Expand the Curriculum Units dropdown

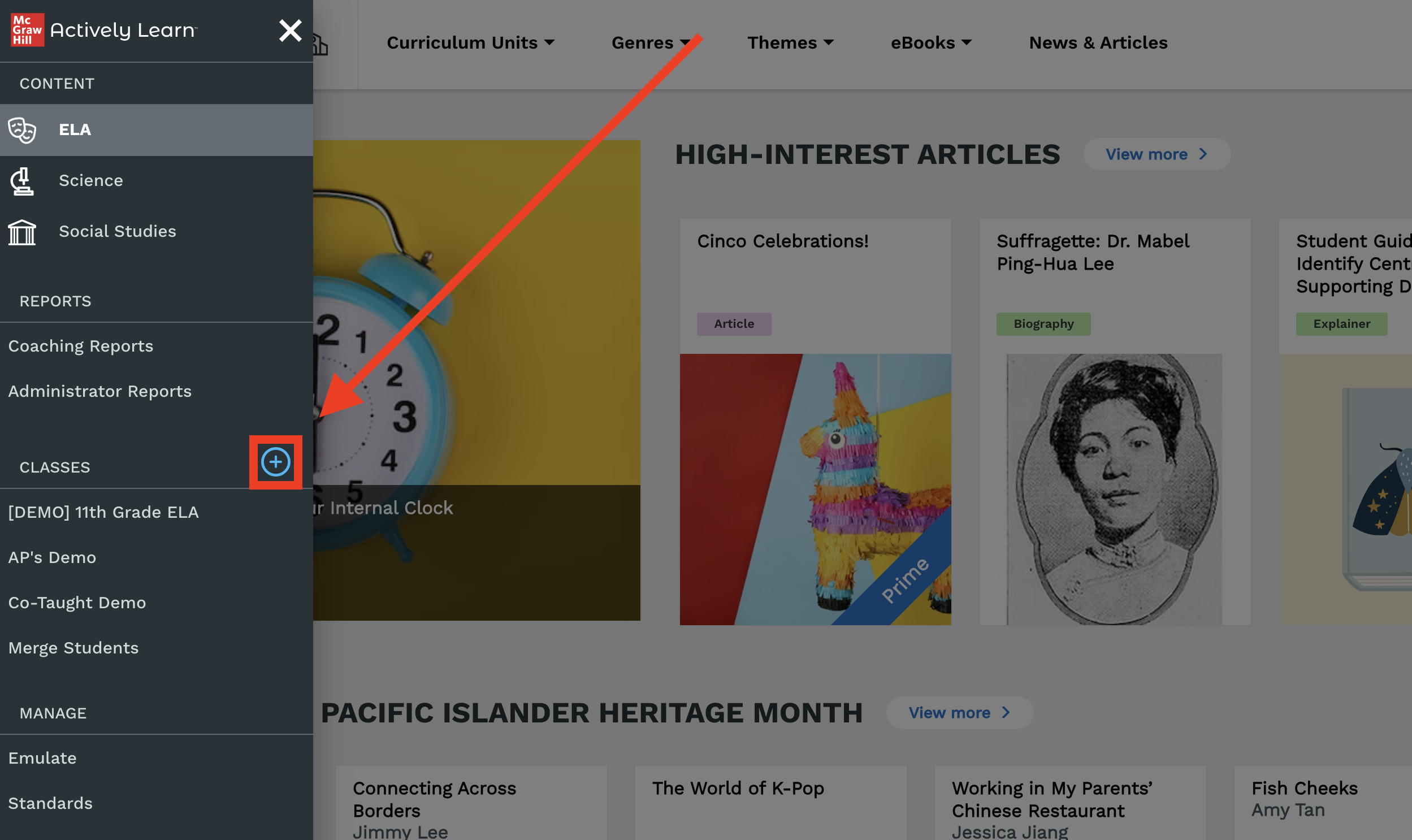click(x=470, y=43)
